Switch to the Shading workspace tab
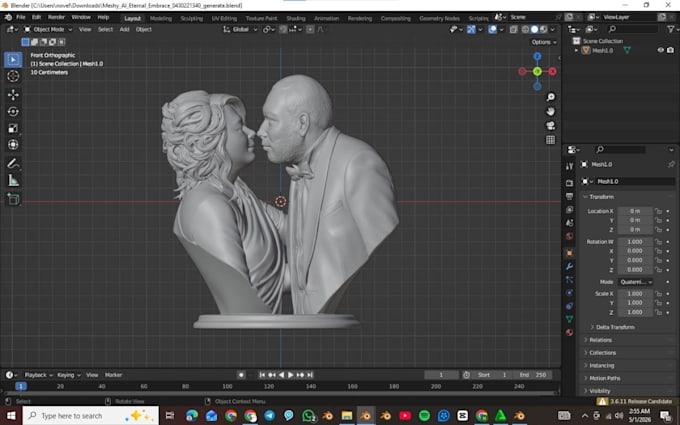The width and height of the screenshot is (680, 425). (296, 18)
